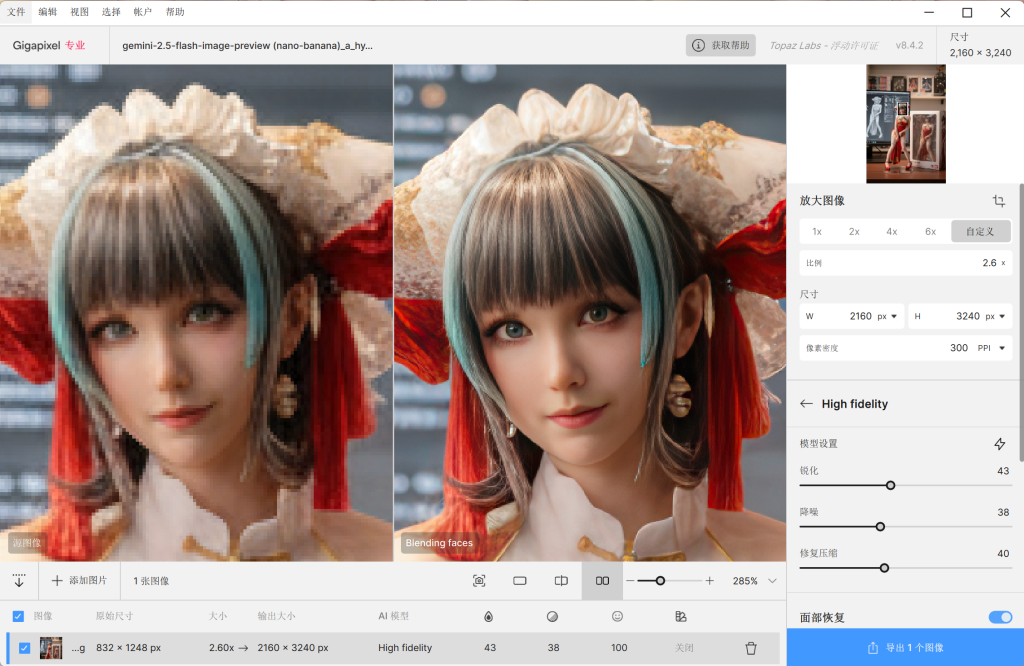Uncheck the select-all checkbox in list header
Viewport: 1024px width, 666px height.
pyautogui.click(x=18, y=617)
